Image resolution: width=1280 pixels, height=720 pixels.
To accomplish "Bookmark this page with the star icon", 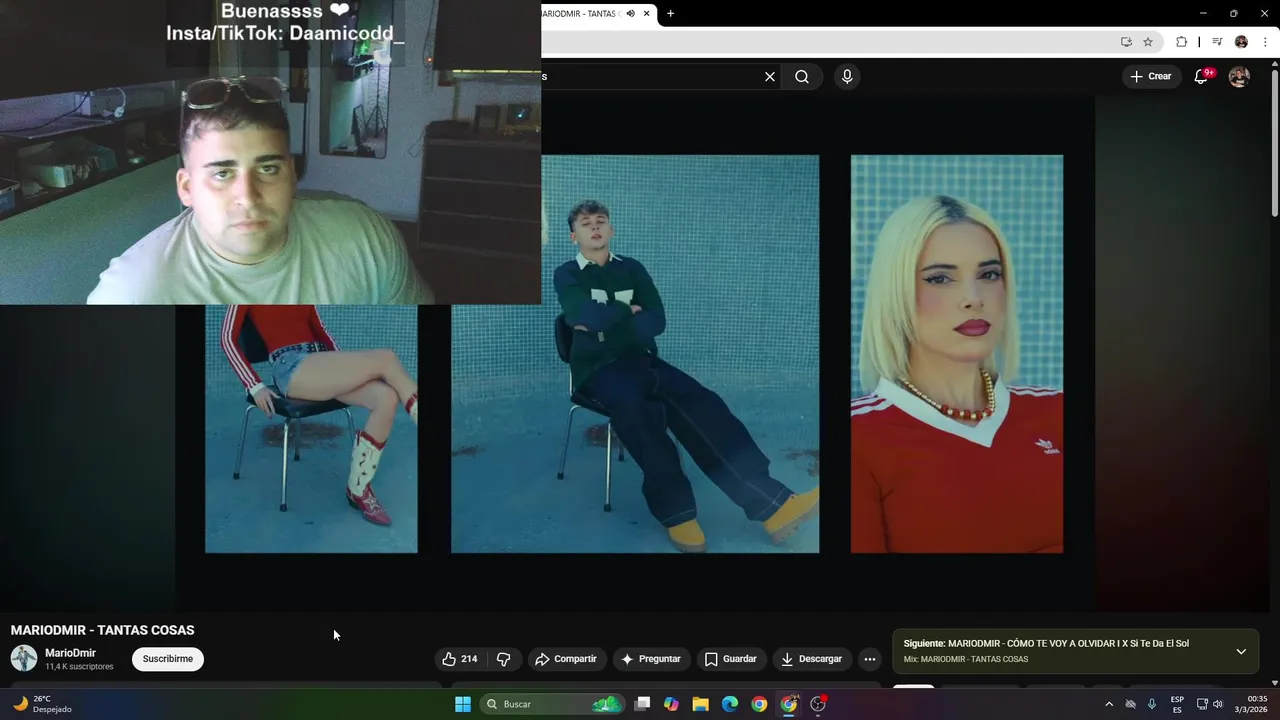I will pos(1148,42).
